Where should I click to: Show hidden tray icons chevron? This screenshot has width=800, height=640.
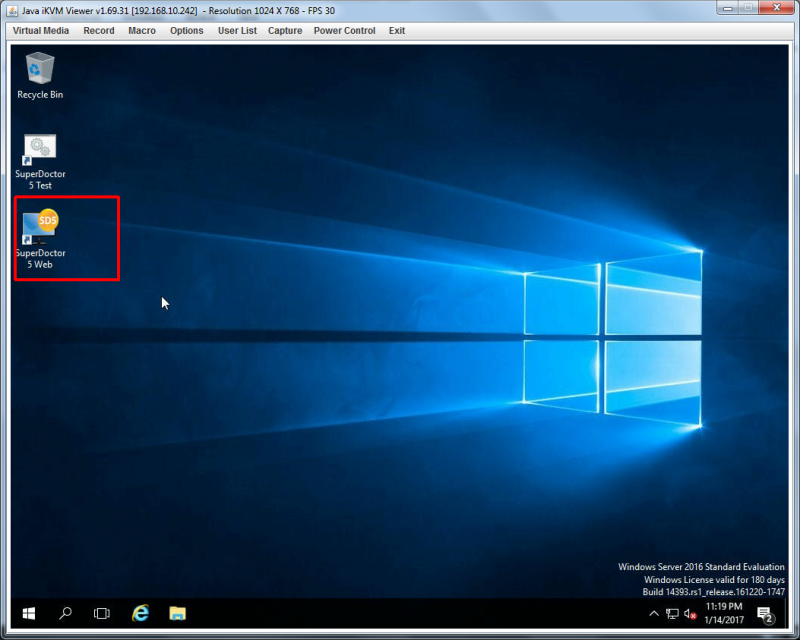(654, 614)
